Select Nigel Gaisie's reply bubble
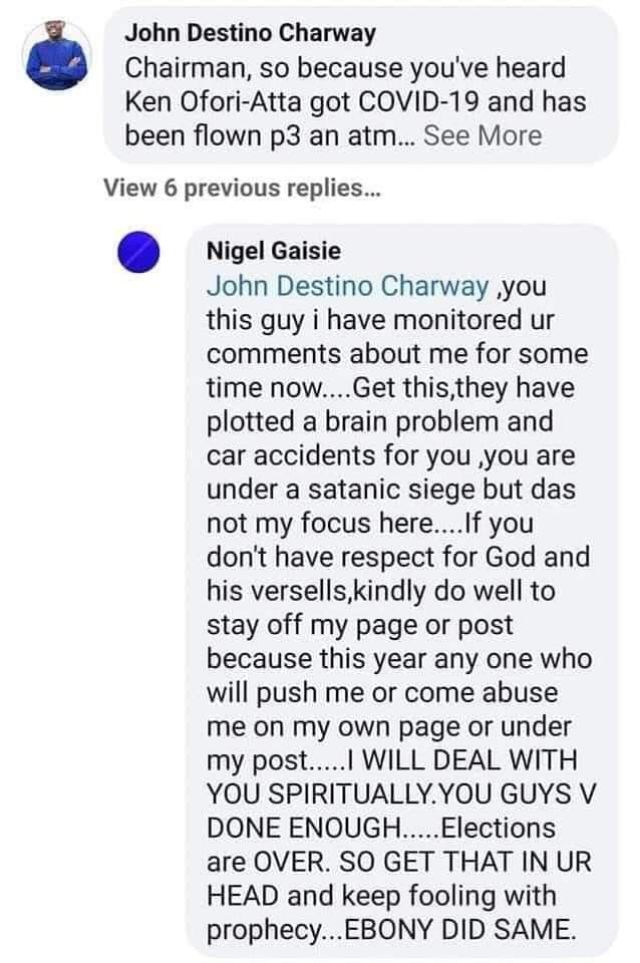640x963 pixels. coord(402,590)
